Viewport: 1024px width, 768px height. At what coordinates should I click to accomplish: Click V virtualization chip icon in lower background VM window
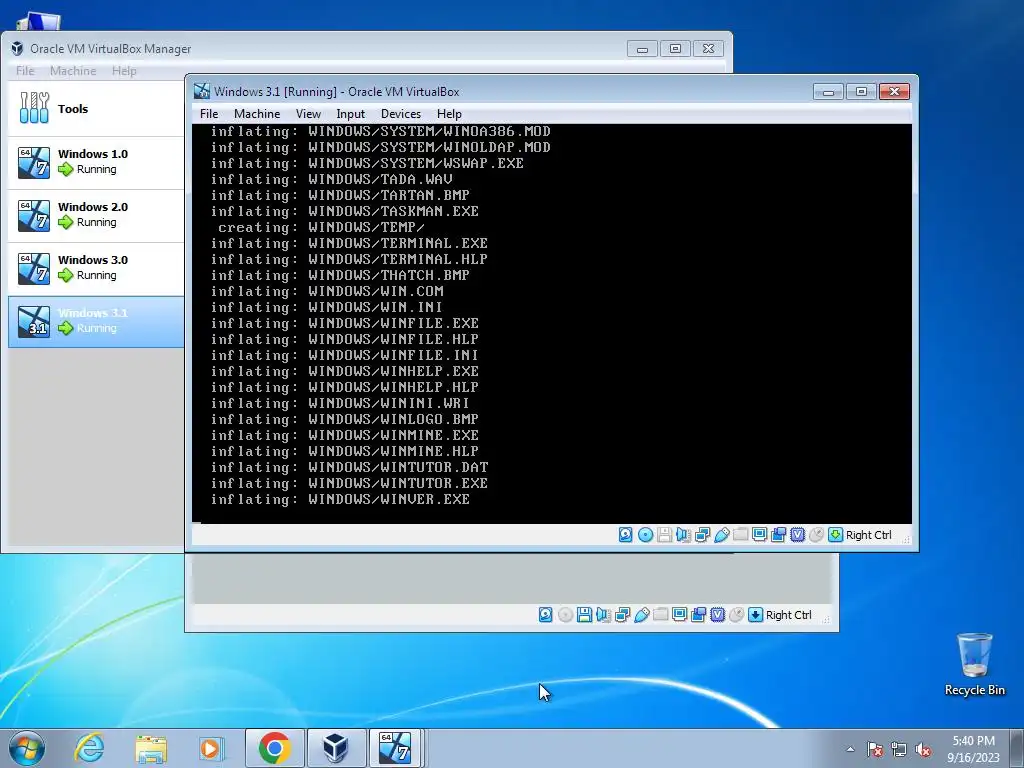pos(717,615)
